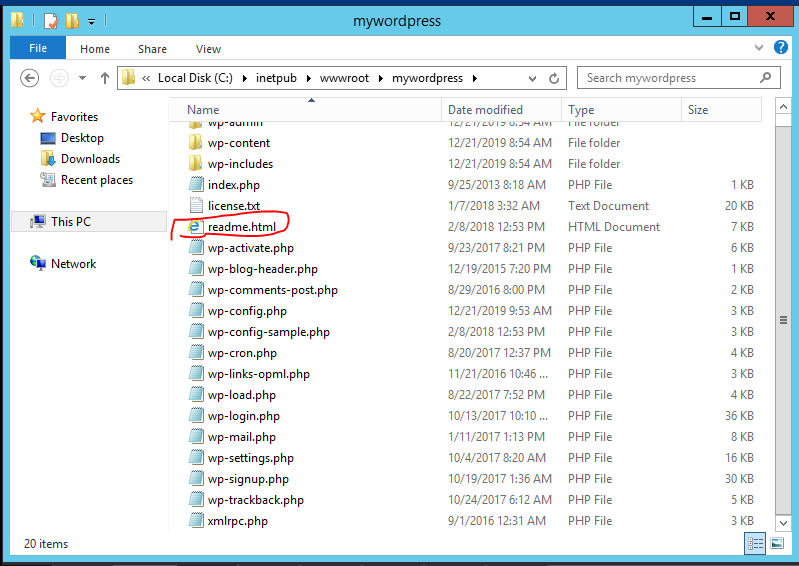Click the scrollbar down arrow
Image resolution: width=799 pixels, height=566 pixels.
tap(783, 523)
